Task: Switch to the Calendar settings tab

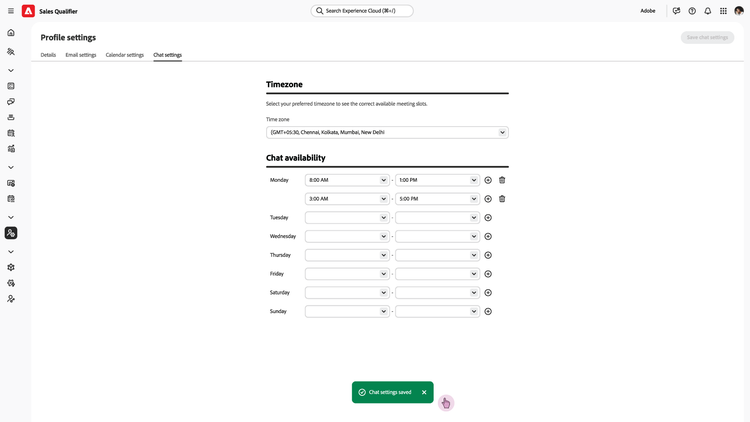Action: (125, 55)
